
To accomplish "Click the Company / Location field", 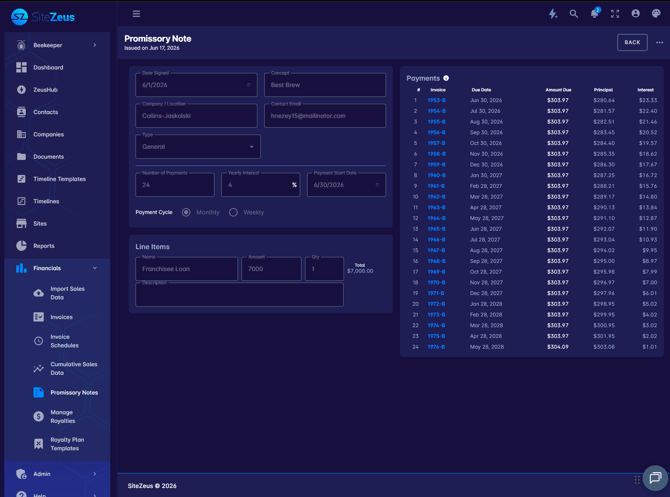I will coord(196,116).
